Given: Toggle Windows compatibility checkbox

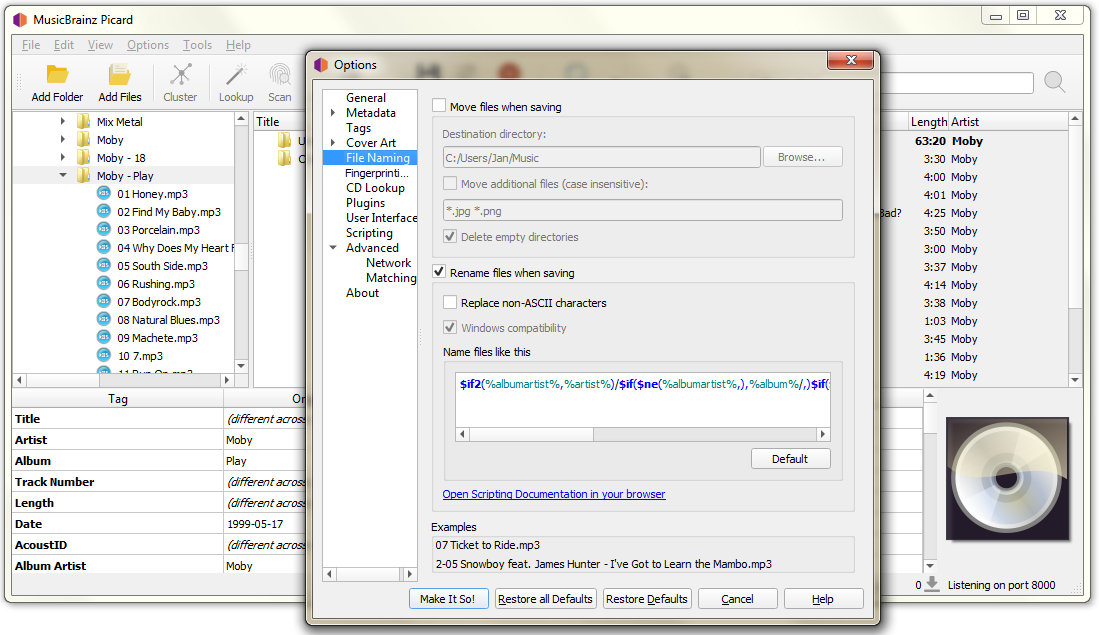Looking at the screenshot, I should point(450,327).
